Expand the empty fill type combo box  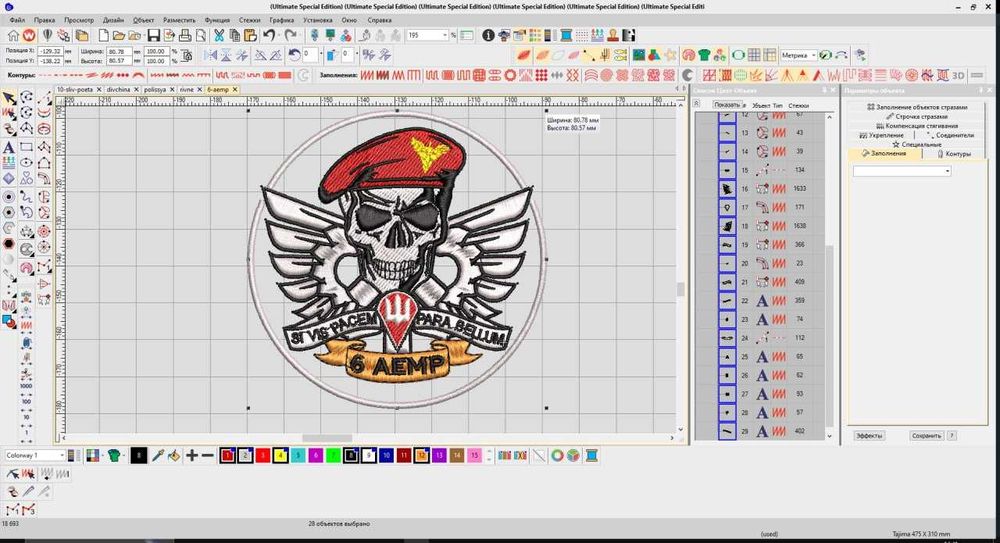pyautogui.click(x=947, y=171)
